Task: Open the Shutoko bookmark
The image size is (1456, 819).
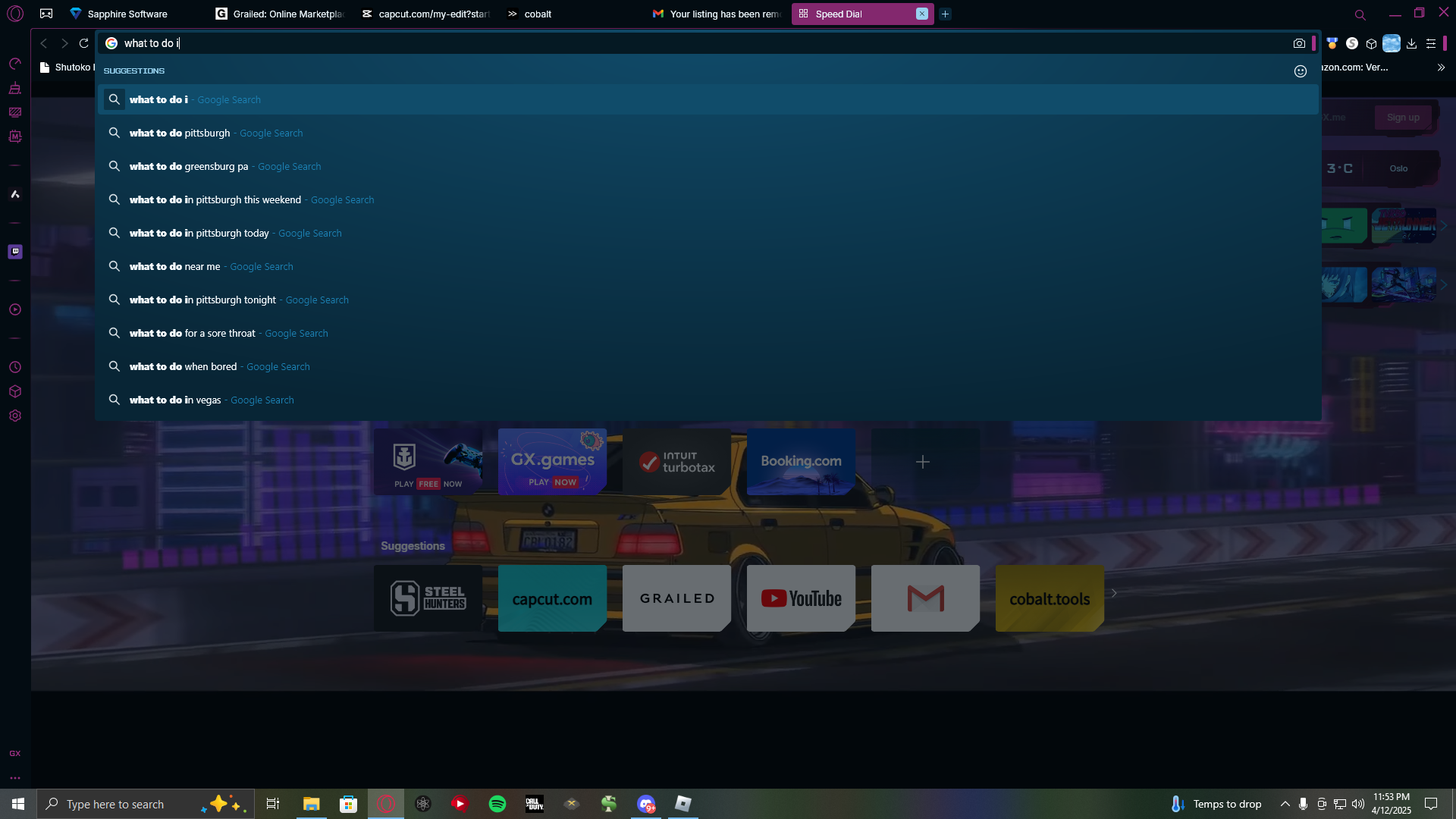Action: [x=67, y=67]
